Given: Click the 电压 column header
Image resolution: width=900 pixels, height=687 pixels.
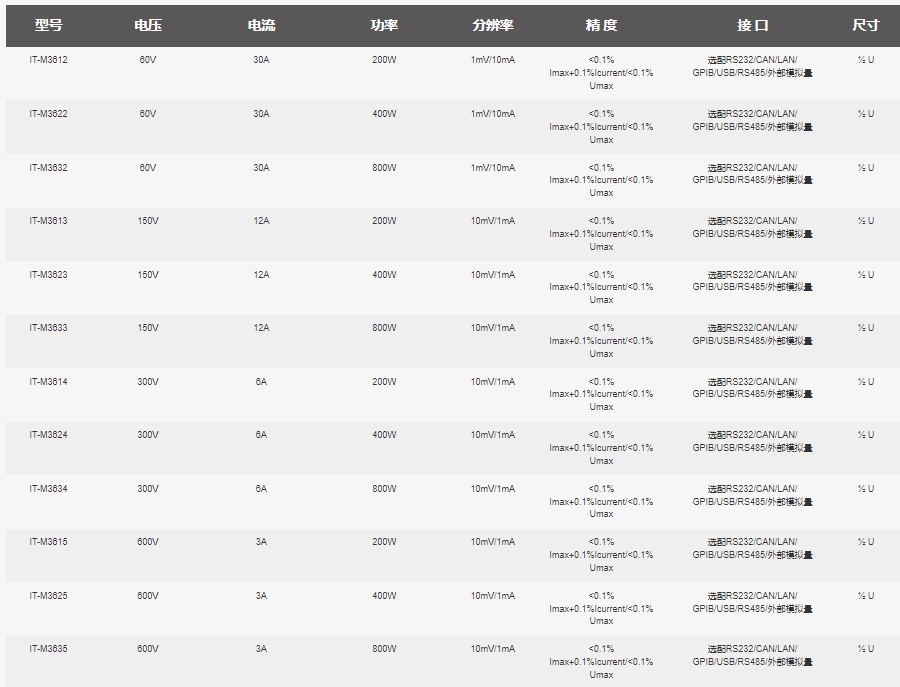Looking at the screenshot, I should pyautogui.click(x=148, y=25).
